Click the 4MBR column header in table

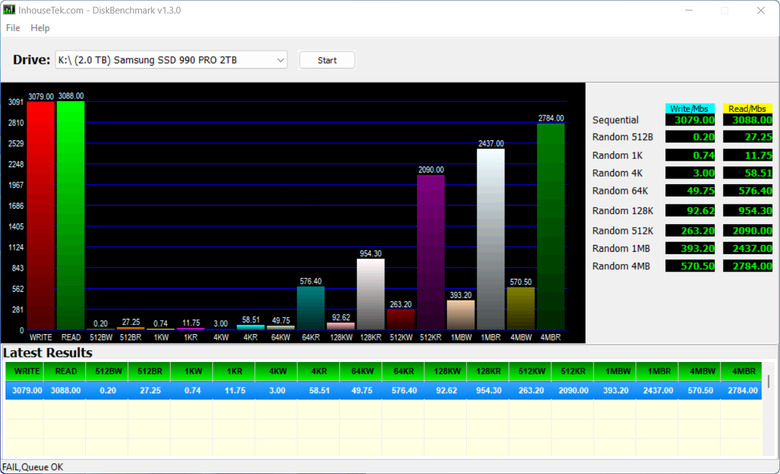pos(743,372)
